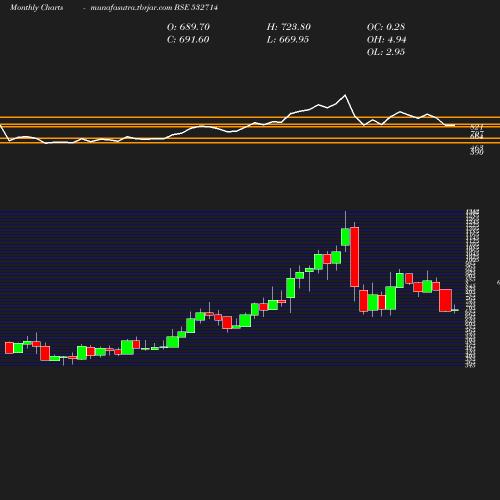Image resolution: width=500 pixels, height=500 pixels.
Task: Click the peak point of the white line chart
Action: point(345,95)
